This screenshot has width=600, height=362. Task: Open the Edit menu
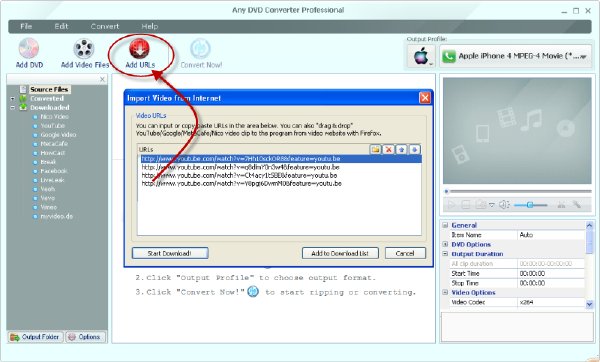click(61, 26)
